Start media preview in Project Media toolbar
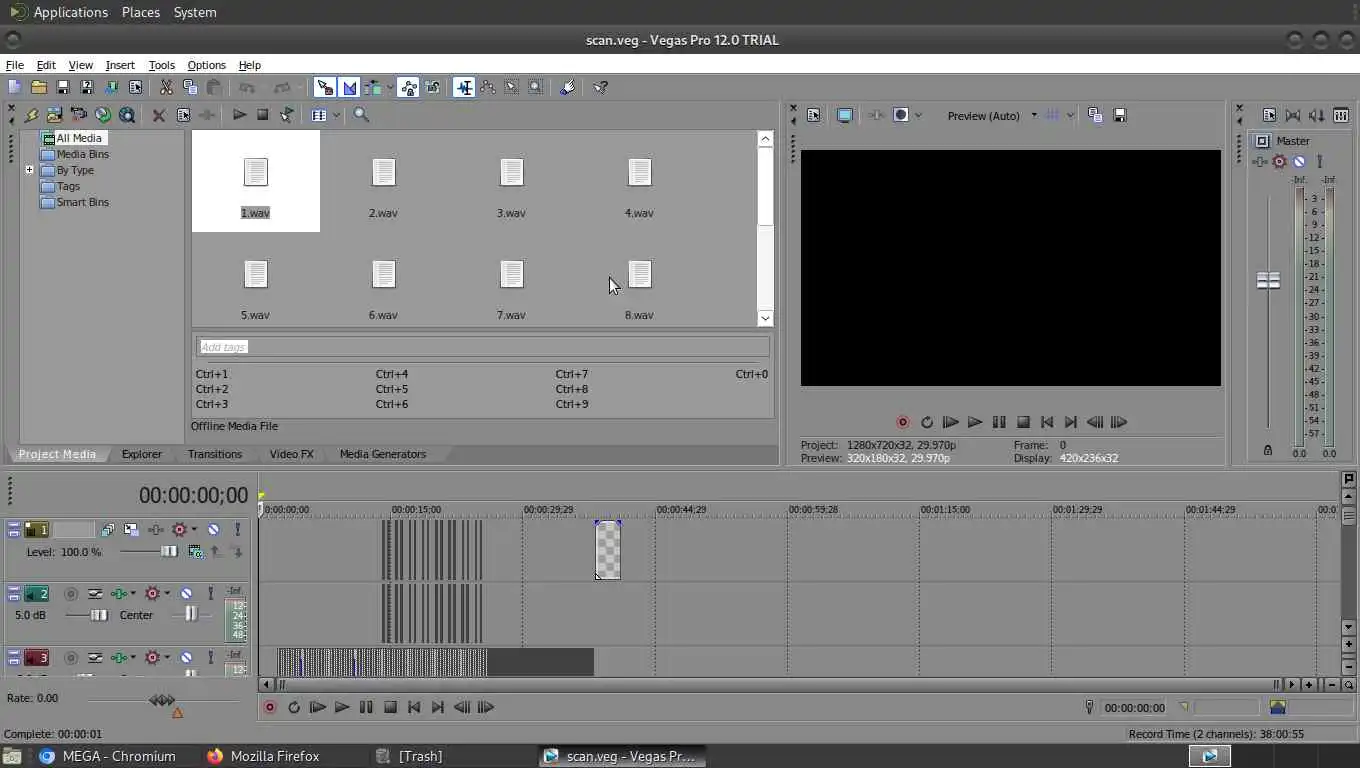 239,115
